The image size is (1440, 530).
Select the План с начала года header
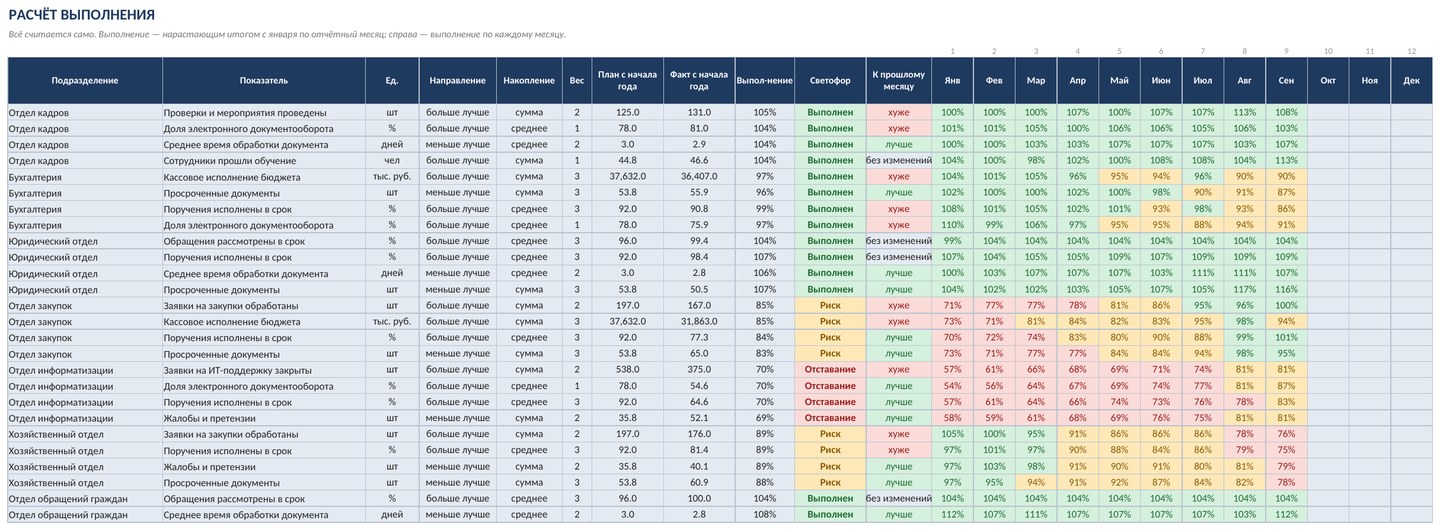(x=627, y=80)
